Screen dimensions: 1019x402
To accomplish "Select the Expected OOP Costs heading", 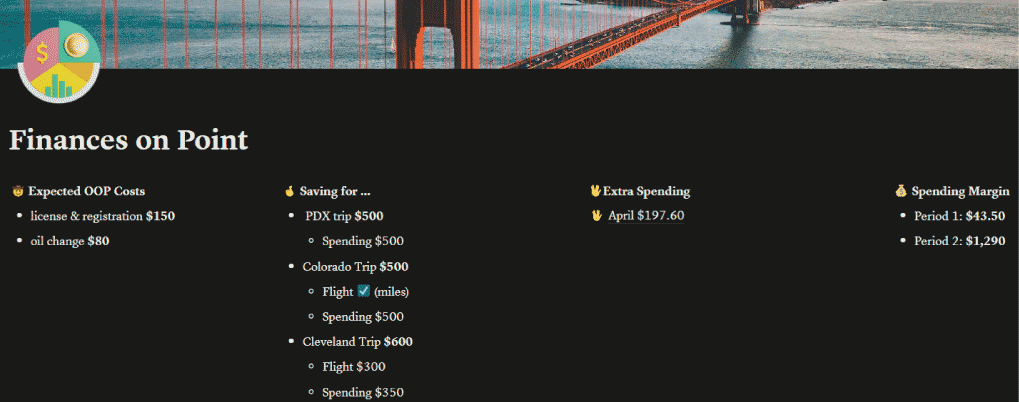I will click(86, 191).
